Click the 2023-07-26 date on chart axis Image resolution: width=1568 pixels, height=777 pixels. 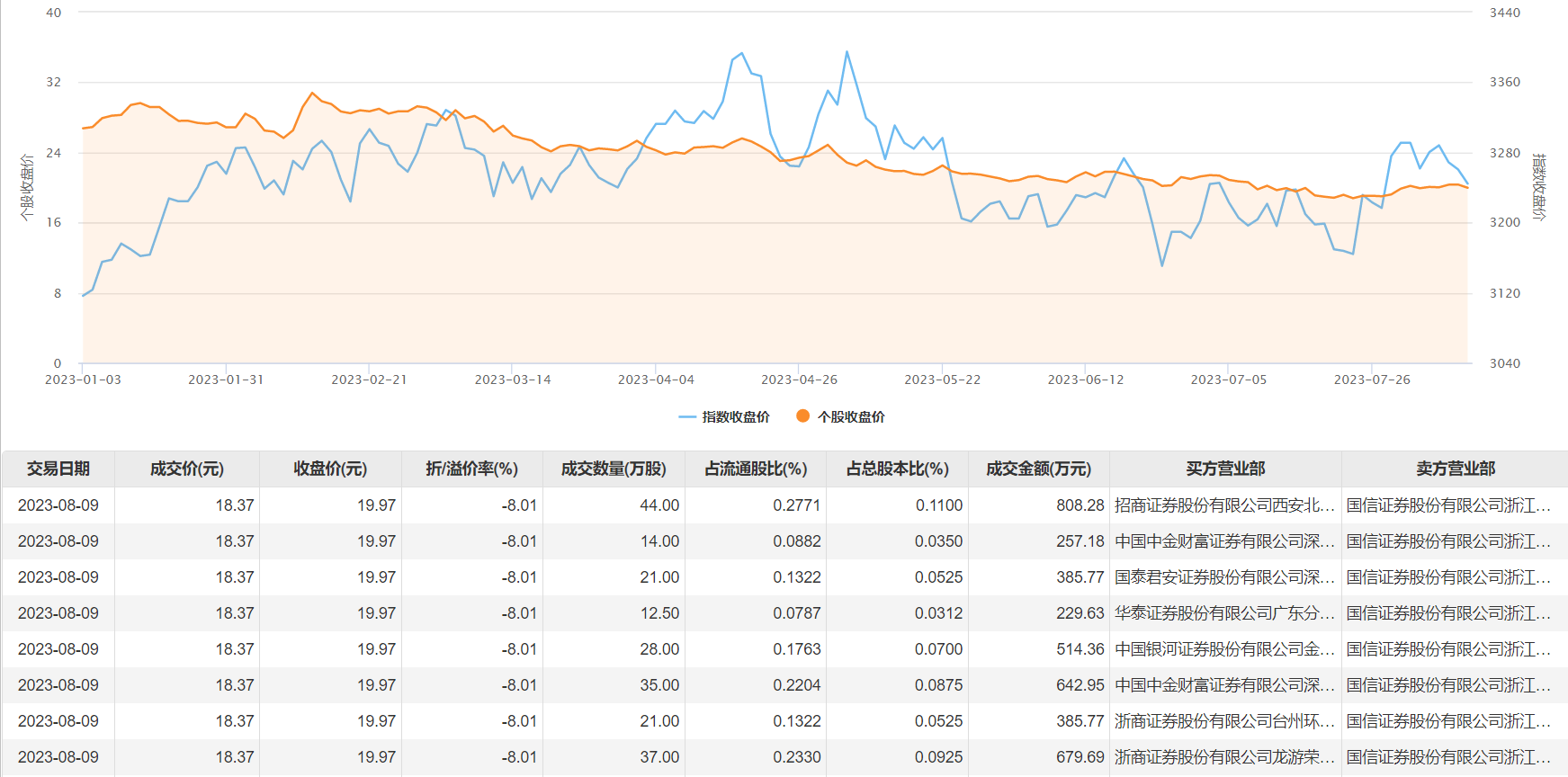[x=1372, y=380]
